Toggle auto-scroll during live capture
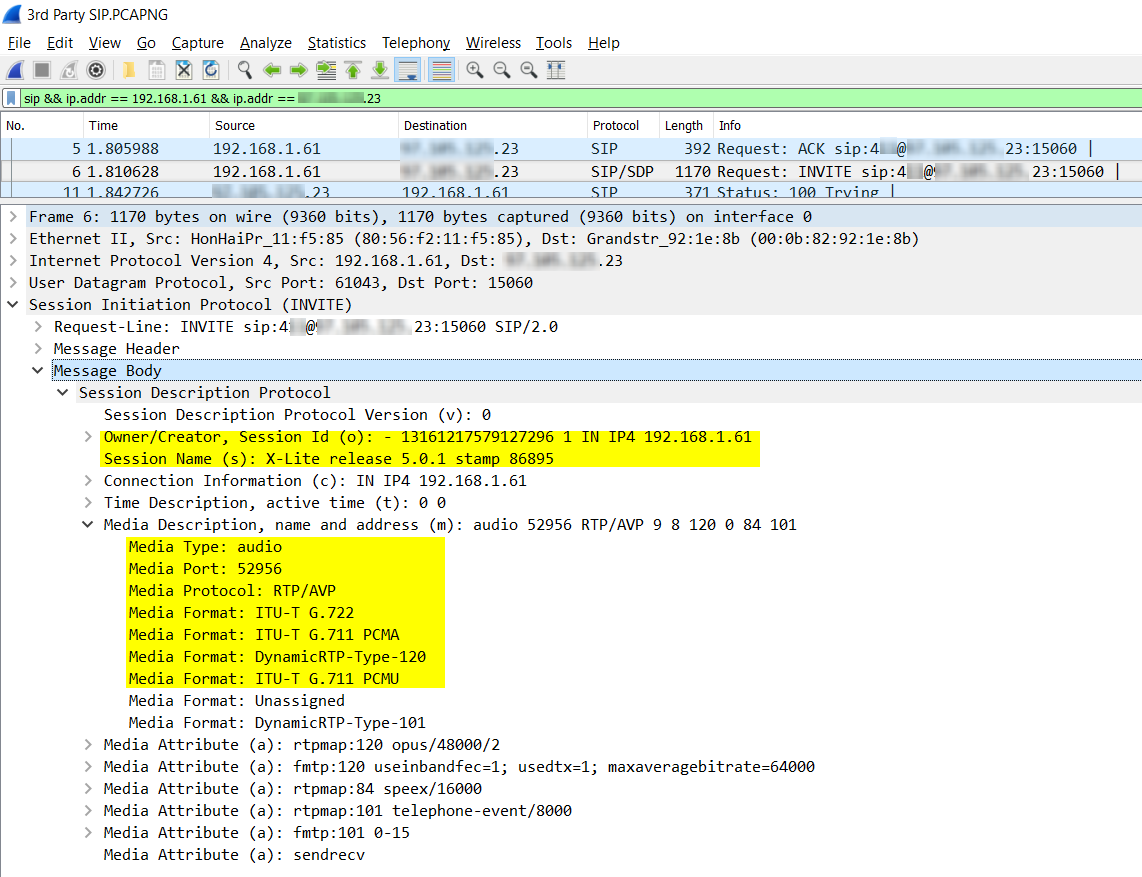Viewport: 1142px width, 877px height. coord(408,70)
